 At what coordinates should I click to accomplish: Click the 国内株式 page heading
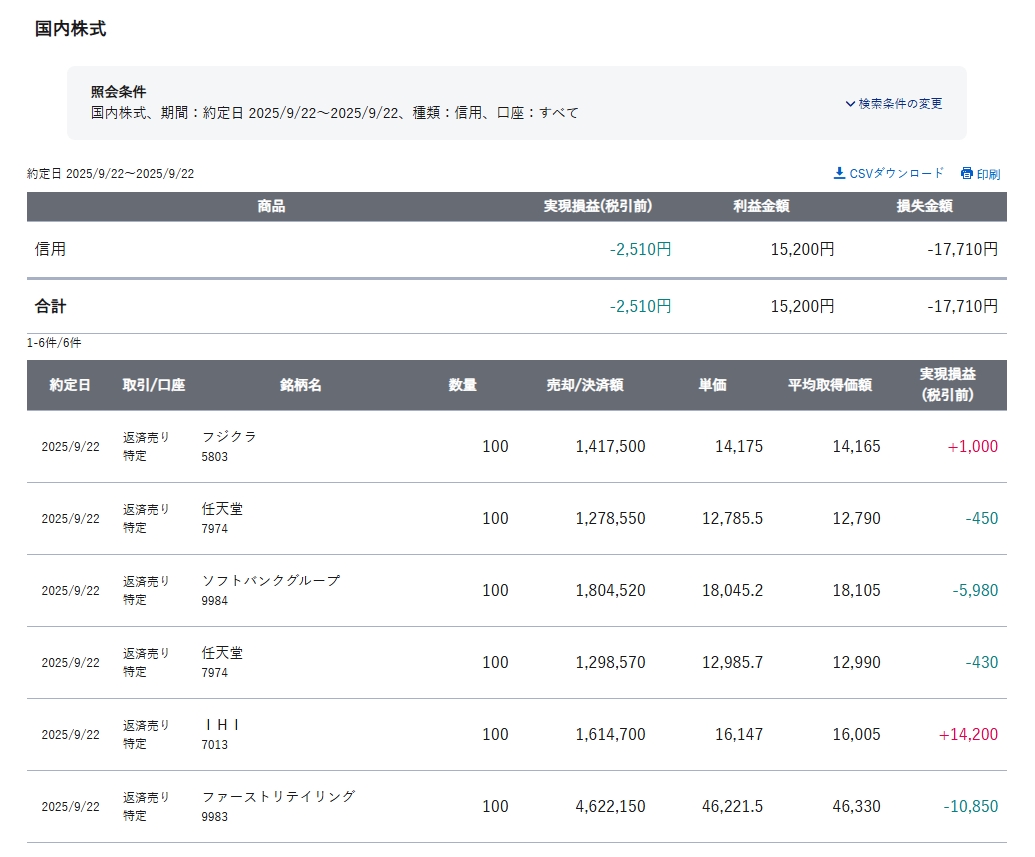pyautogui.click(x=70, y=29)
